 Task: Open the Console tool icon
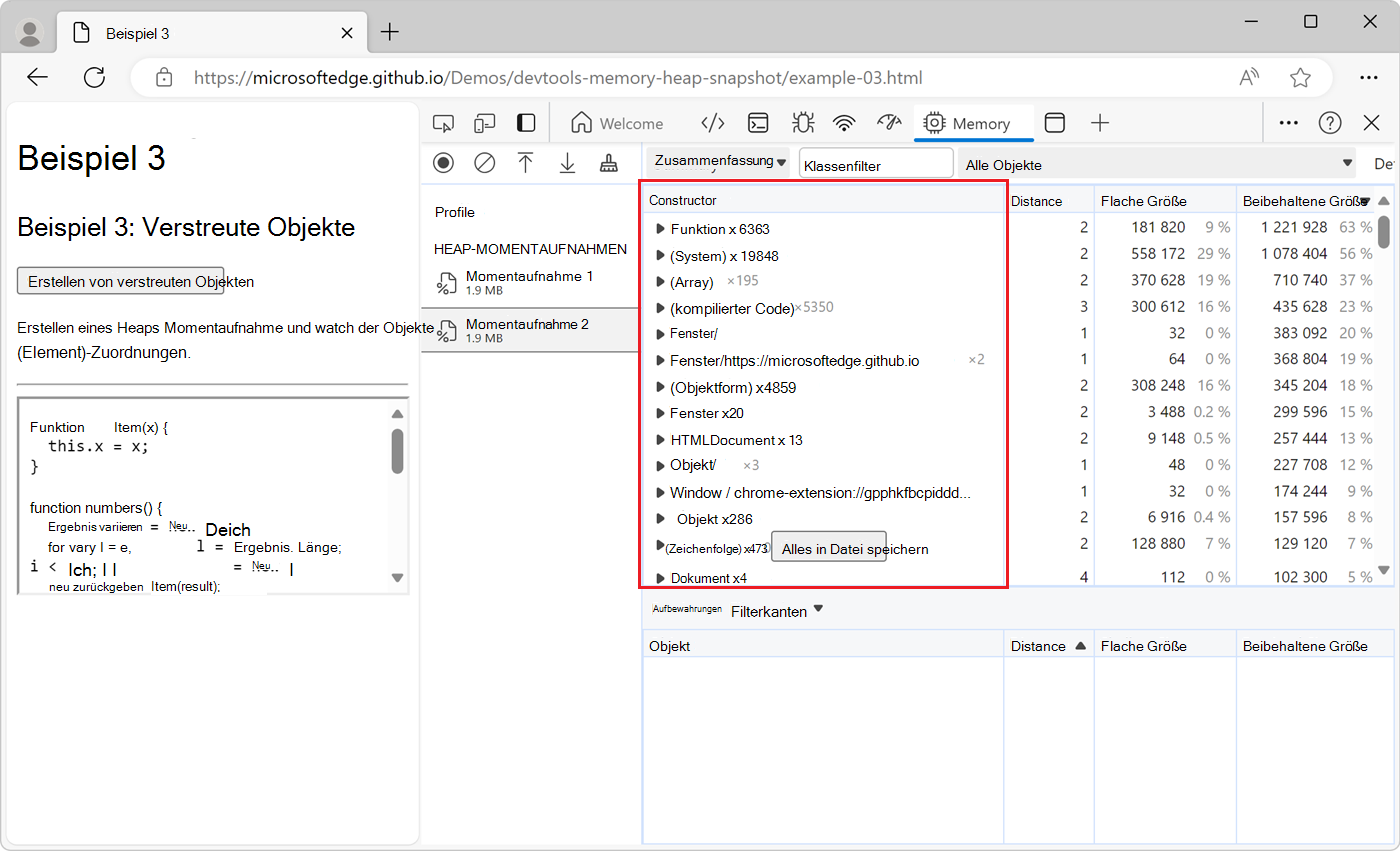pos(760,123)
